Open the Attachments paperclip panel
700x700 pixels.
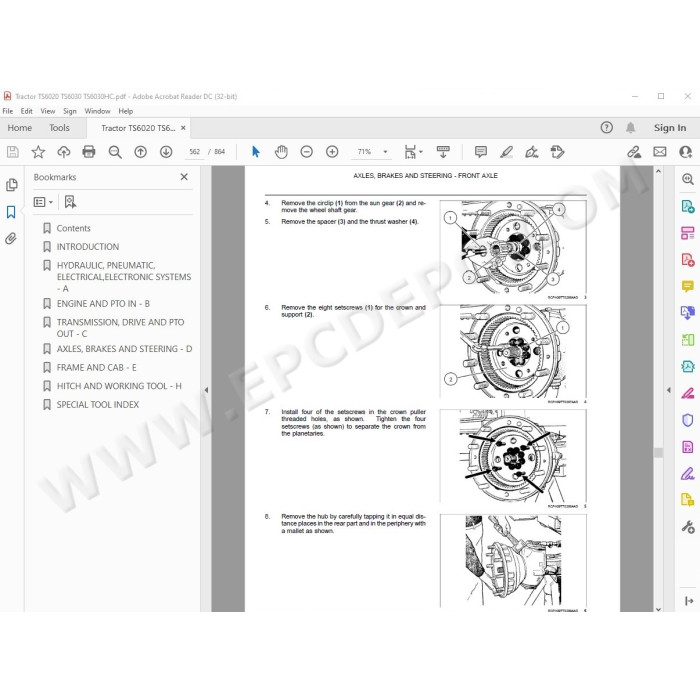(11, 238)
